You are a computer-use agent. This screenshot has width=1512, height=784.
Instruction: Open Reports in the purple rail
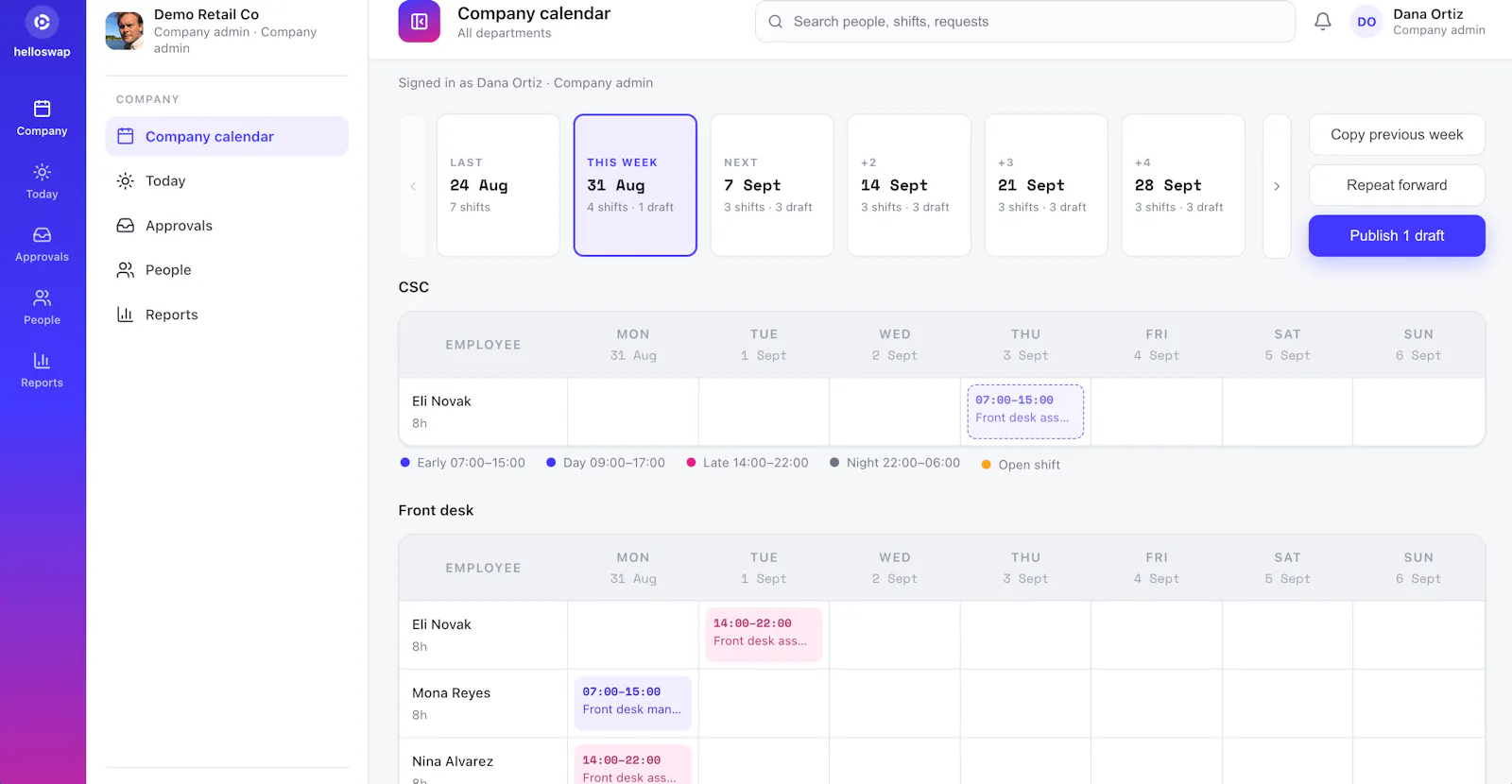[42, 370]
